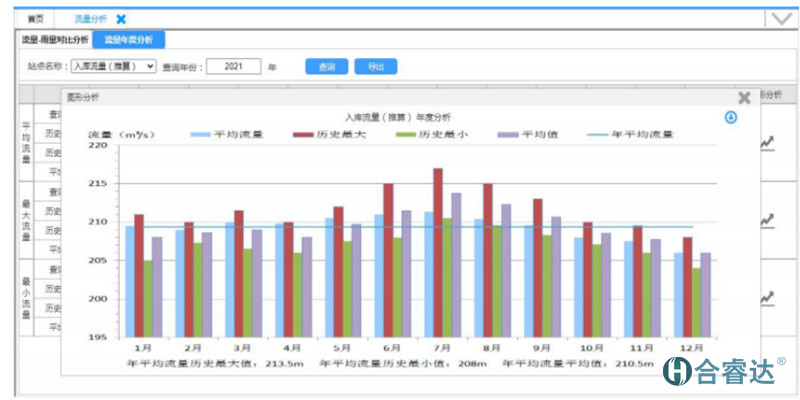The height and width of the screenshot is (400, 800).
Task: Switch to the 首页 tab
Action: pos(36,19)
